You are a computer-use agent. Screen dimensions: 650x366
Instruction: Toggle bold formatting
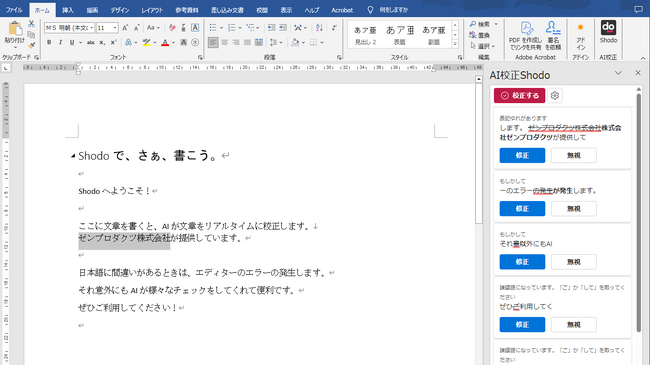[x=49, y=42]
